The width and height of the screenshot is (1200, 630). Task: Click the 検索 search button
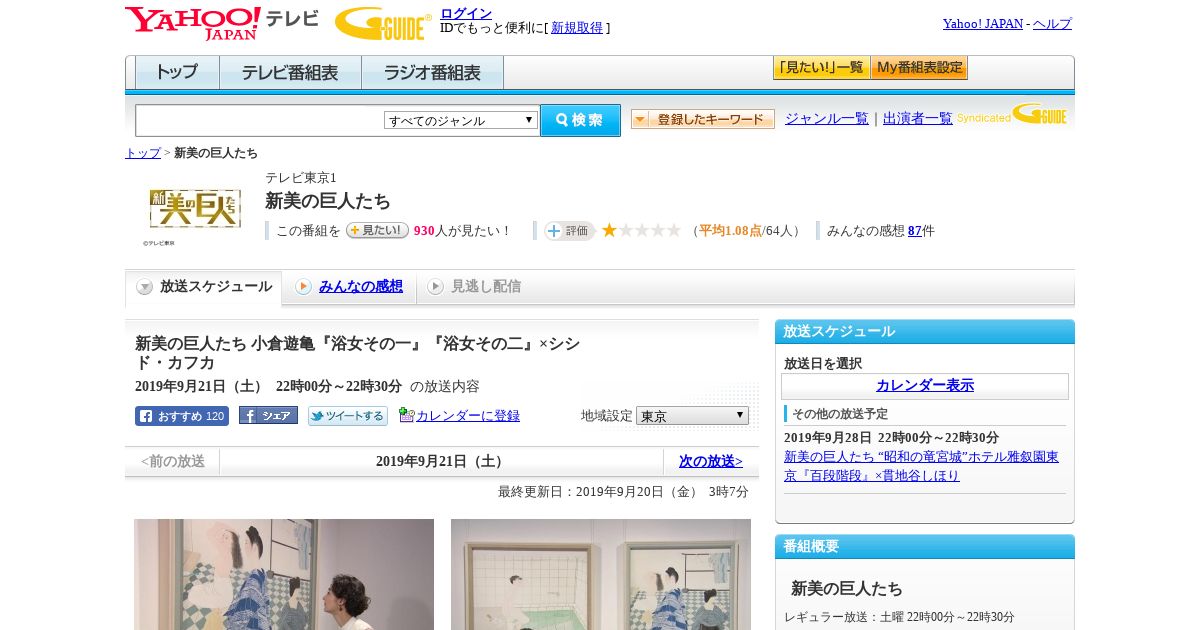click(x=580, y=120)
